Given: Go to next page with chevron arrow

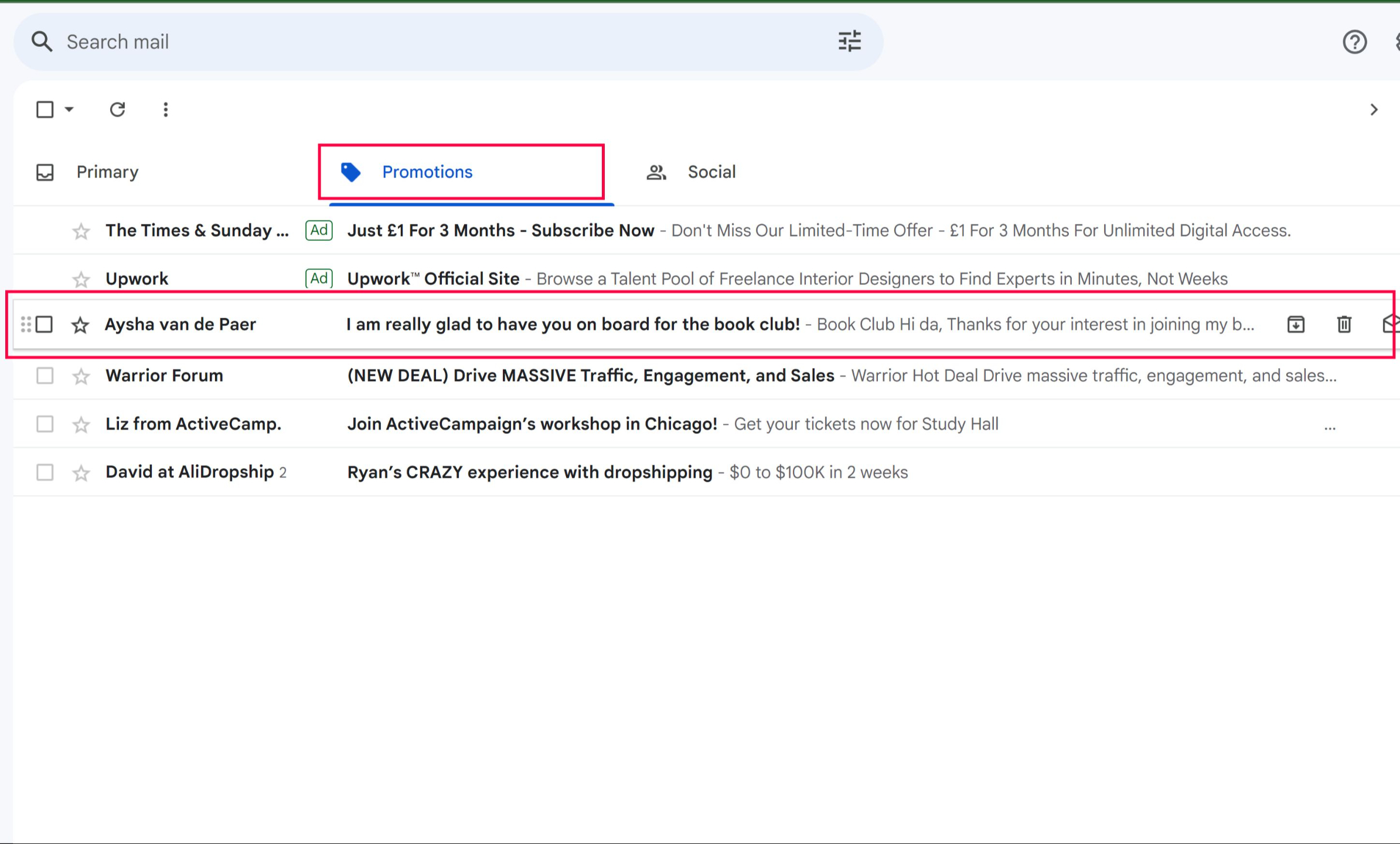Looking at the screenshot, I should pyautogui.click(x=1374, y=110).
